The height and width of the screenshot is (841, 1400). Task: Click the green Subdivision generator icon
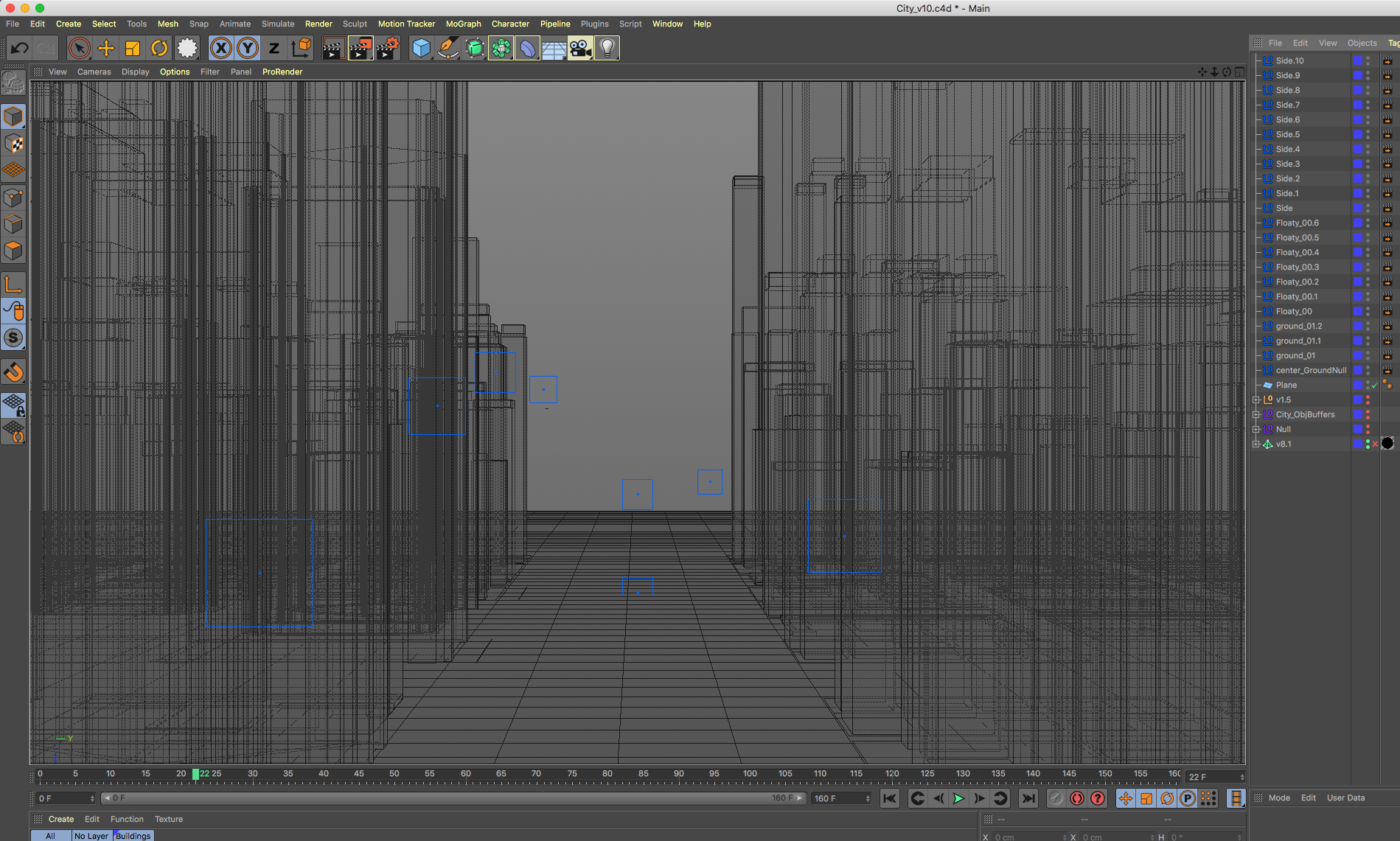click(x=475, y=49)
